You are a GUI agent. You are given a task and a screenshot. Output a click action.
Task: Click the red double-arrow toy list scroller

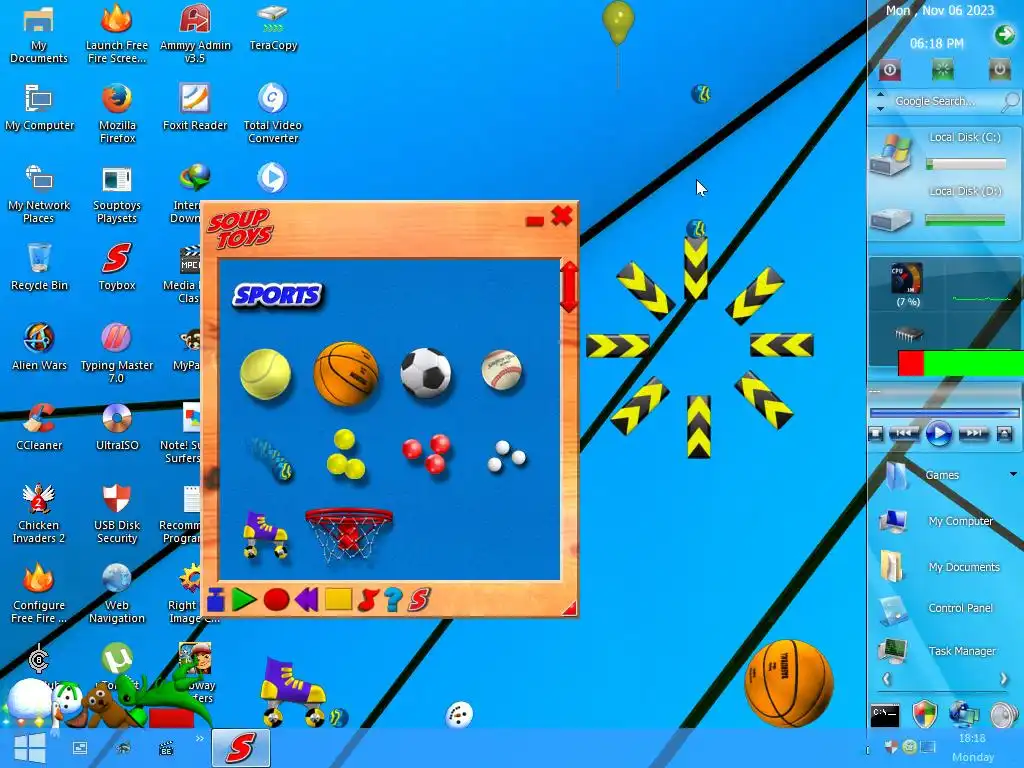click(x=569, y=287)
